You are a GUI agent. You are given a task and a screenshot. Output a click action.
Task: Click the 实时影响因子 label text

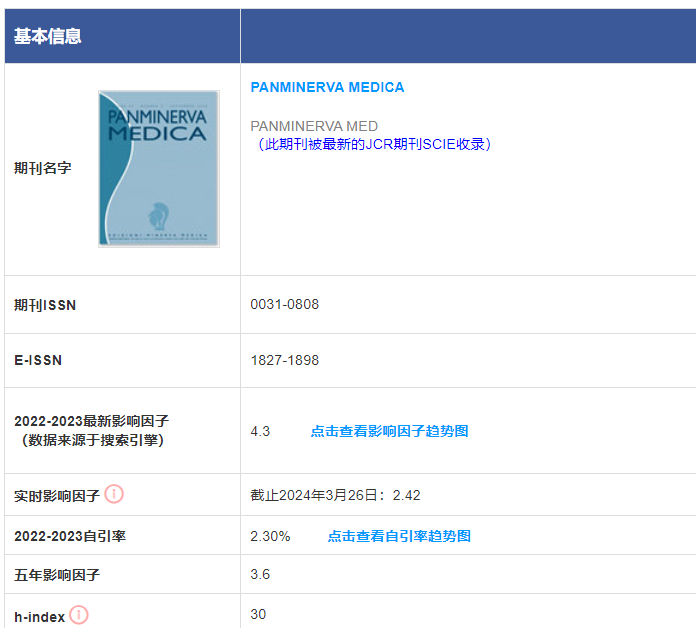point(57,496)
